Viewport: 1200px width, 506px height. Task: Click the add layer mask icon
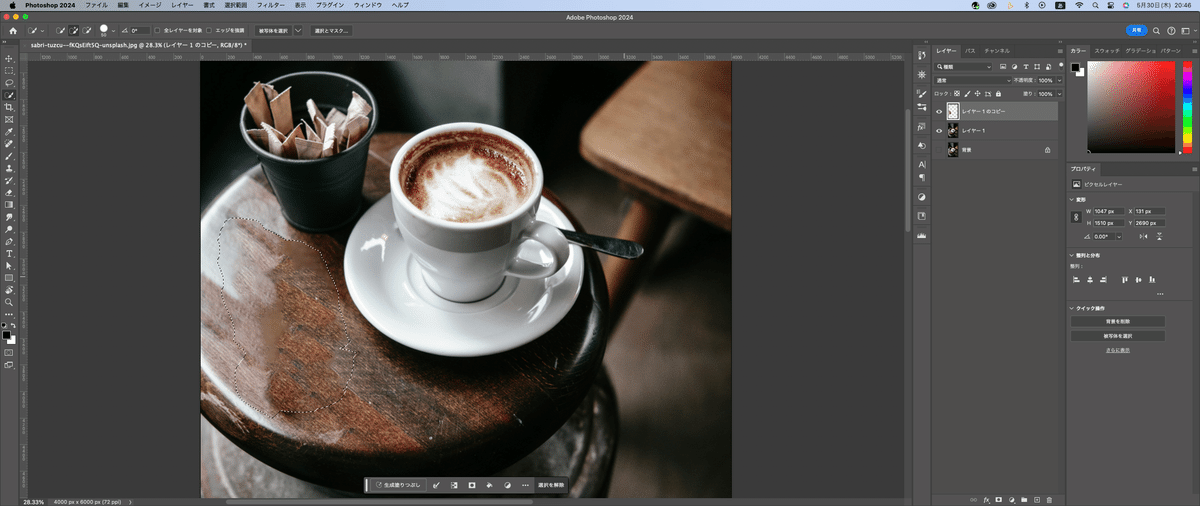click(x=998, y=499)
